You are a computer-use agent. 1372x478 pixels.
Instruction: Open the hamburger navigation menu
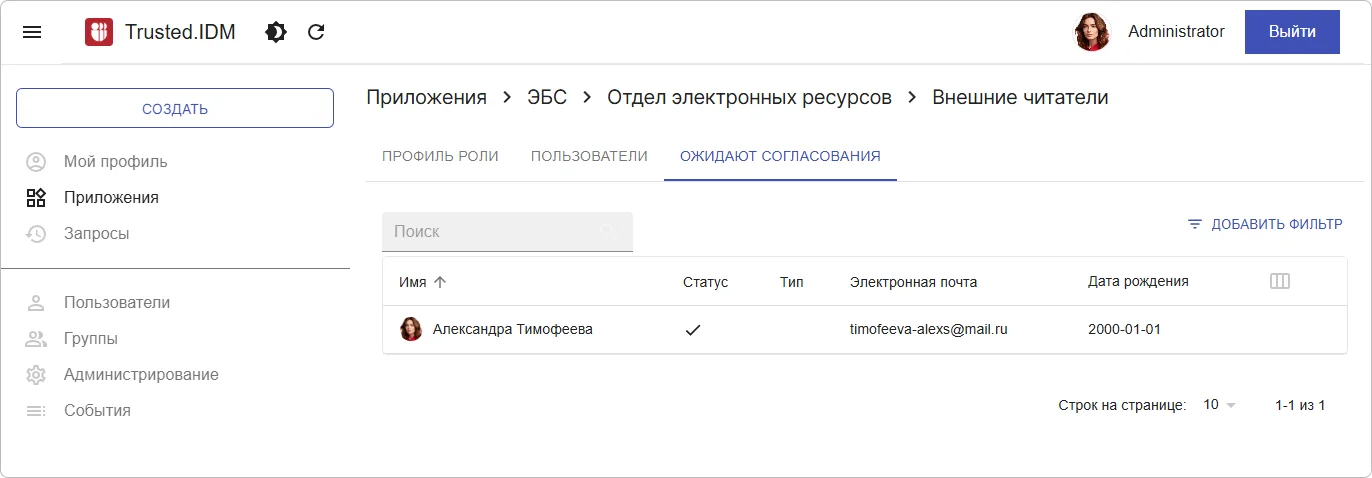[32, 32]
